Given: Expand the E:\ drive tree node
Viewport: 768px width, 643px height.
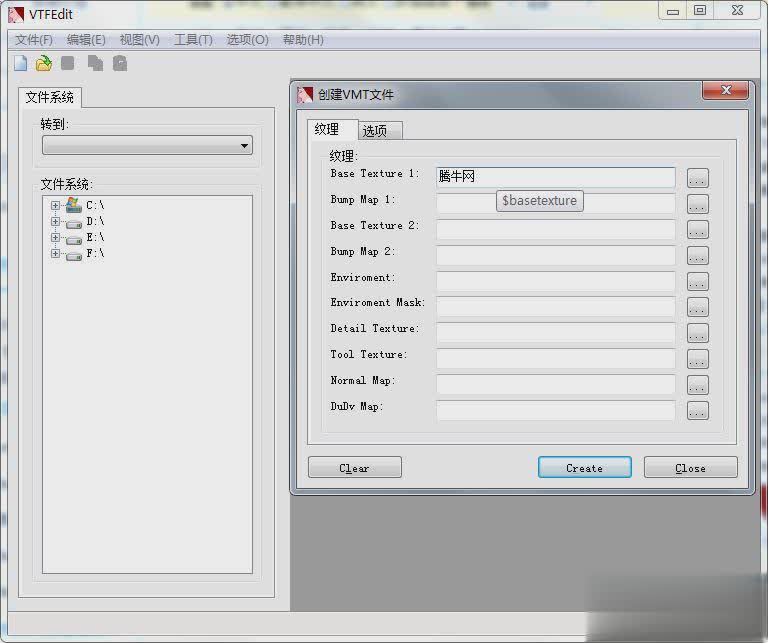Looking at the screenshot, I should pyautogui.click(x=55, y=238).
